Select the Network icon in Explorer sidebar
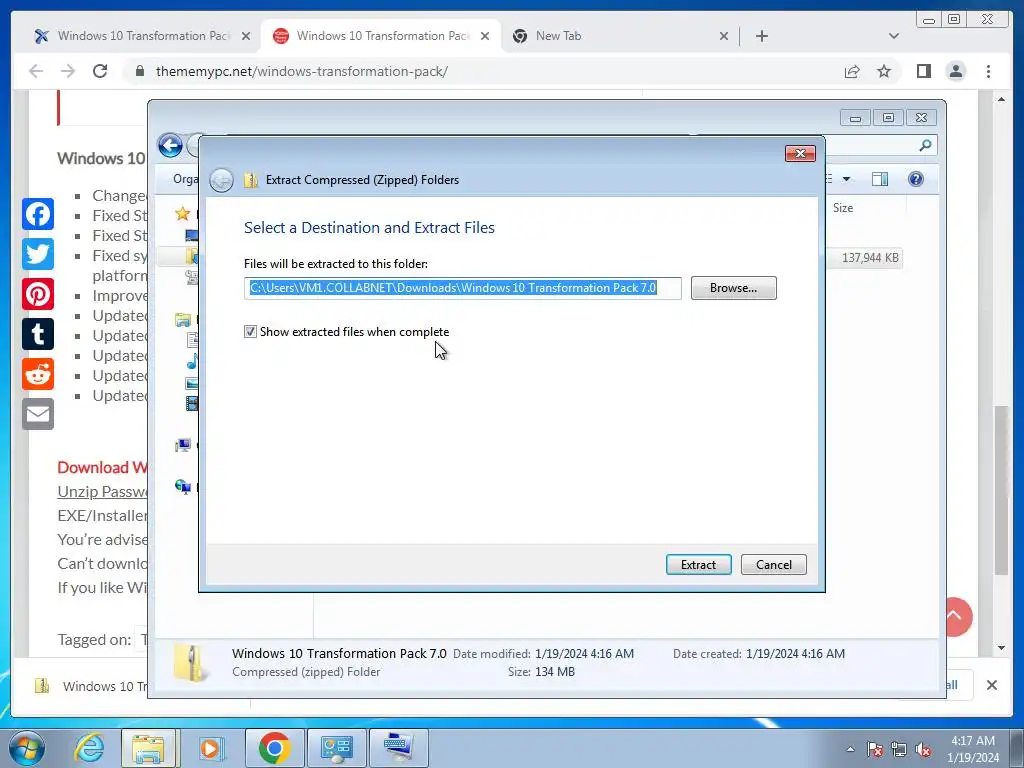Viewport: 1024px width, 768px height. pyautogui.click(x=183, y=487)
